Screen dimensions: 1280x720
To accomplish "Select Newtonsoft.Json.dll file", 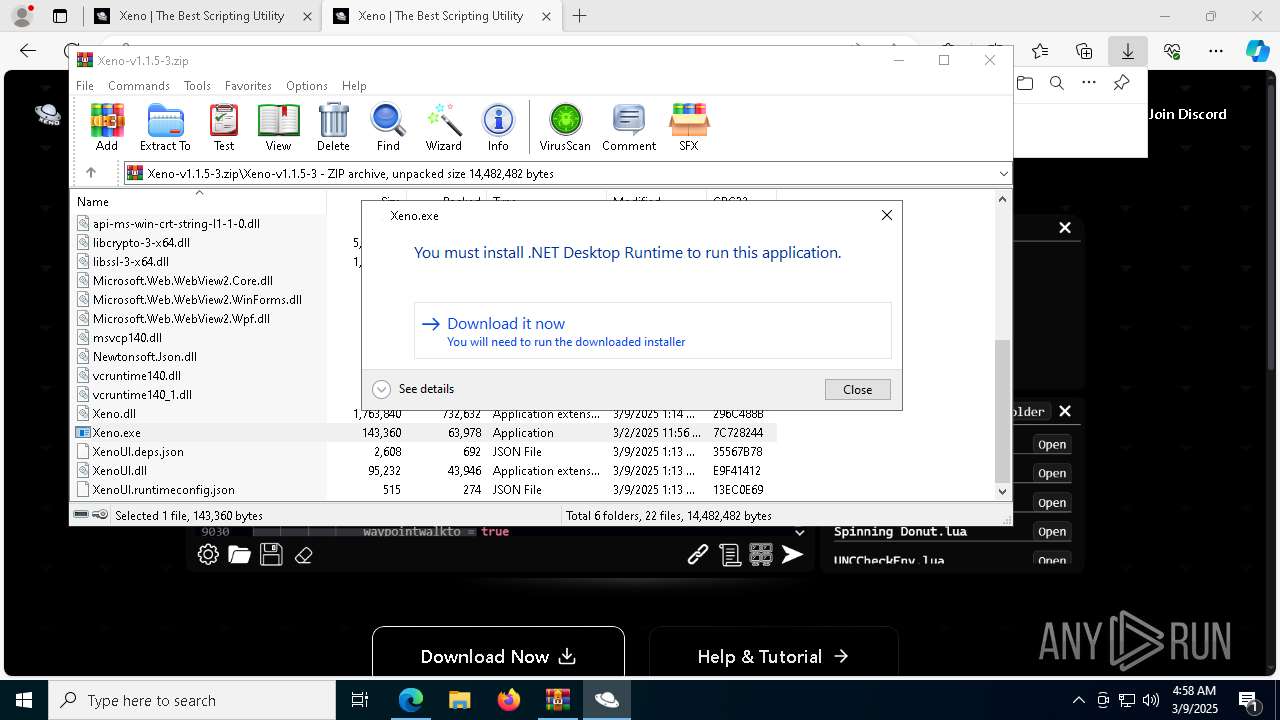I will [145, 357].
